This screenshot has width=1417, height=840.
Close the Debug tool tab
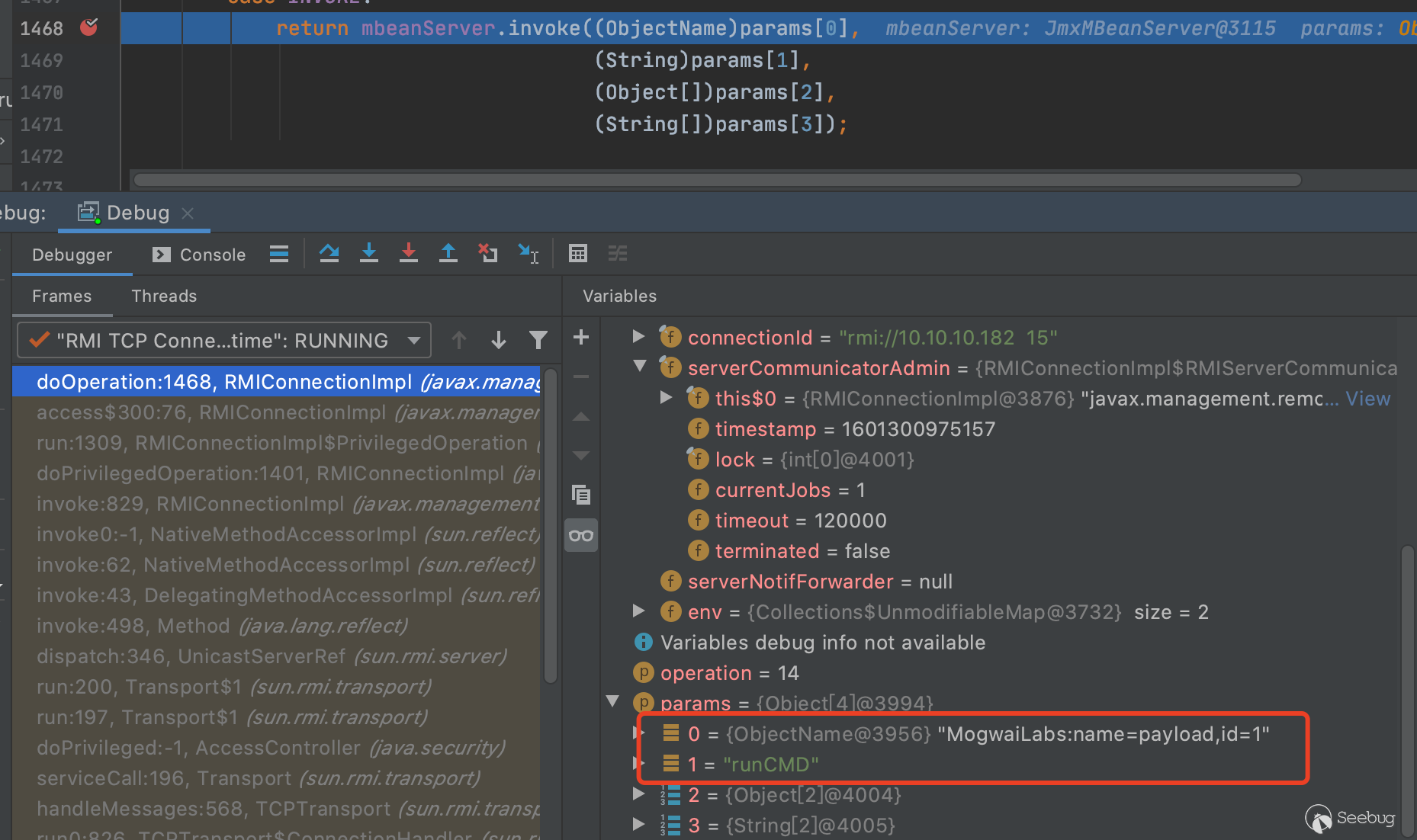pyautogui.click(x=188, y=213)
